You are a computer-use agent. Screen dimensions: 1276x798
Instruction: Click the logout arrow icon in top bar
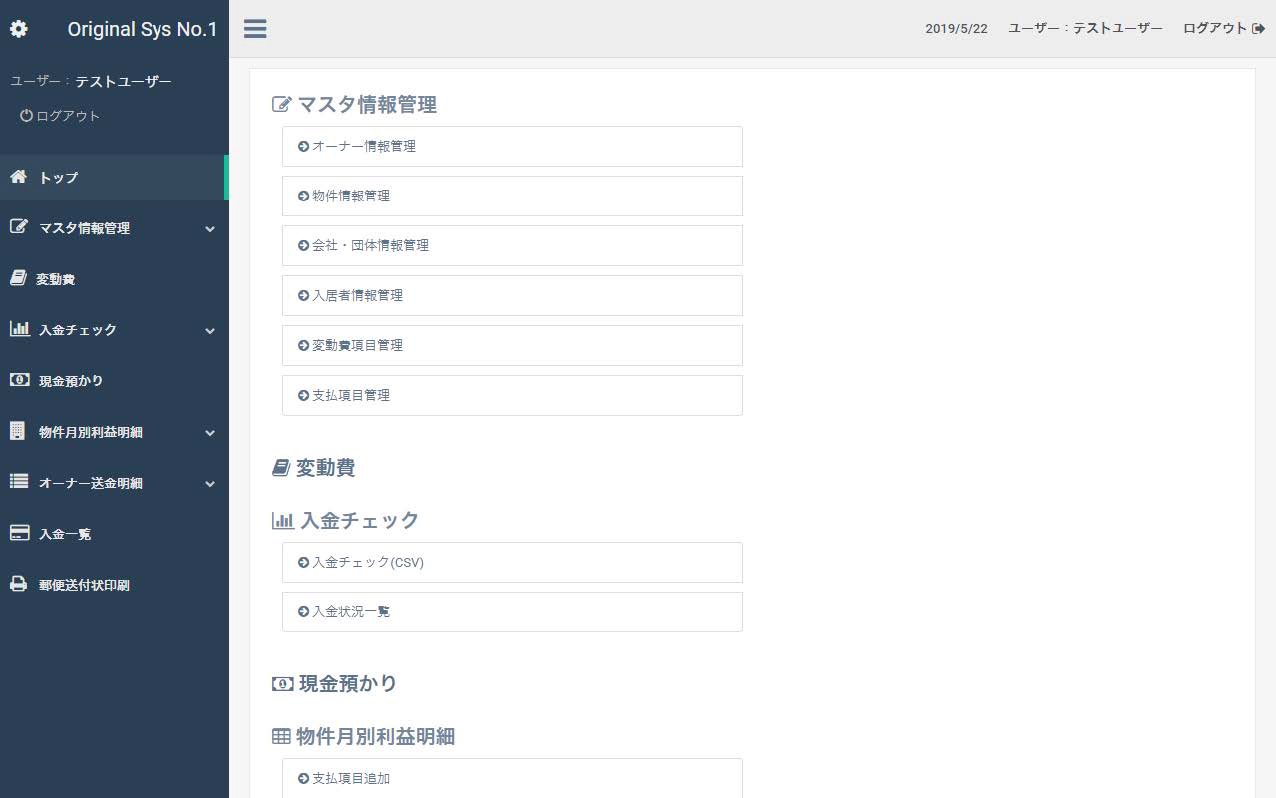[1258, 29]
